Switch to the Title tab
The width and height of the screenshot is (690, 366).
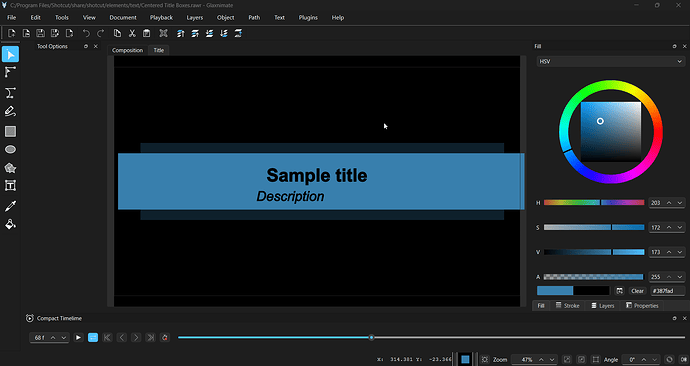[158, 50]
